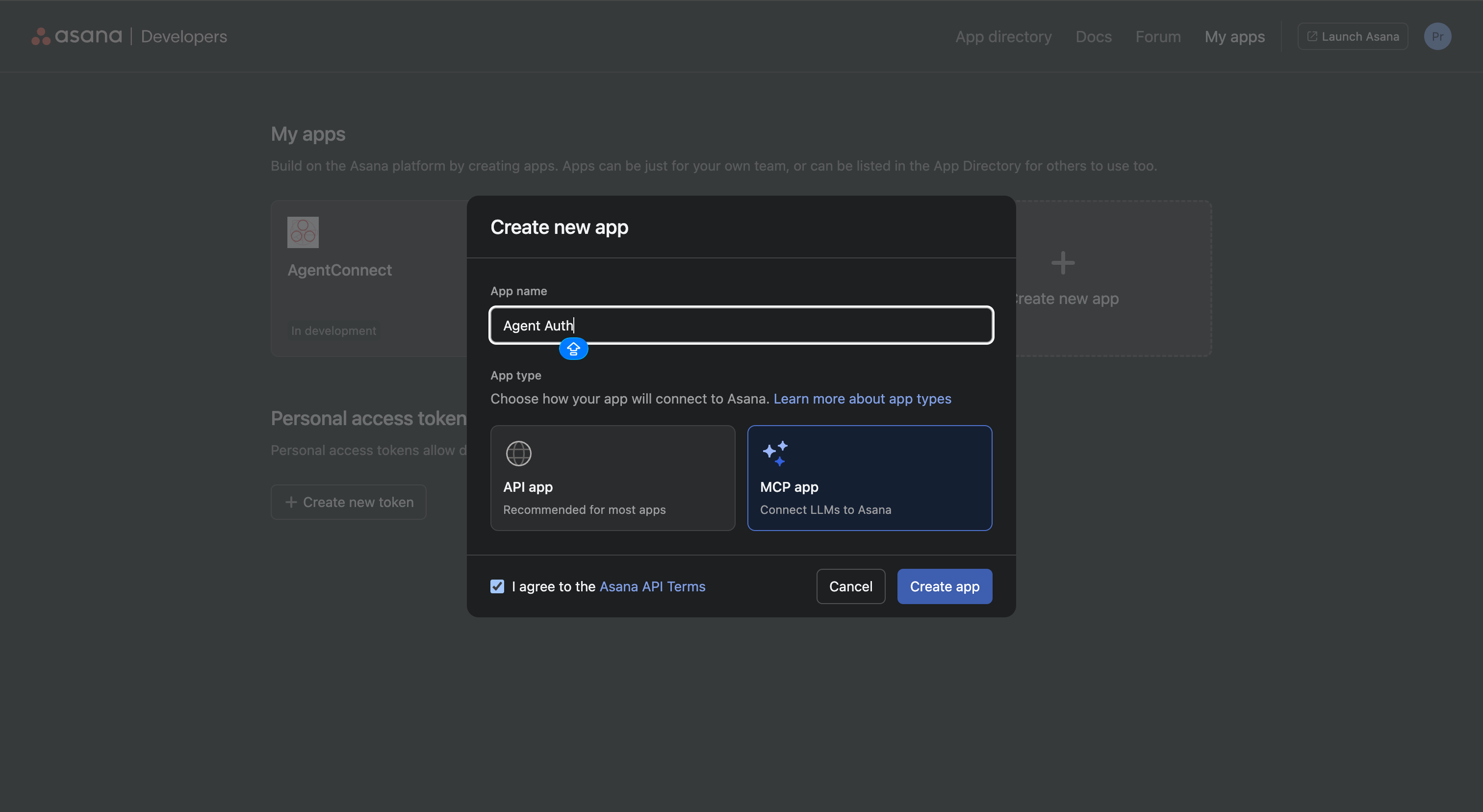Open Docs in the top navigation

[1093, 37]
